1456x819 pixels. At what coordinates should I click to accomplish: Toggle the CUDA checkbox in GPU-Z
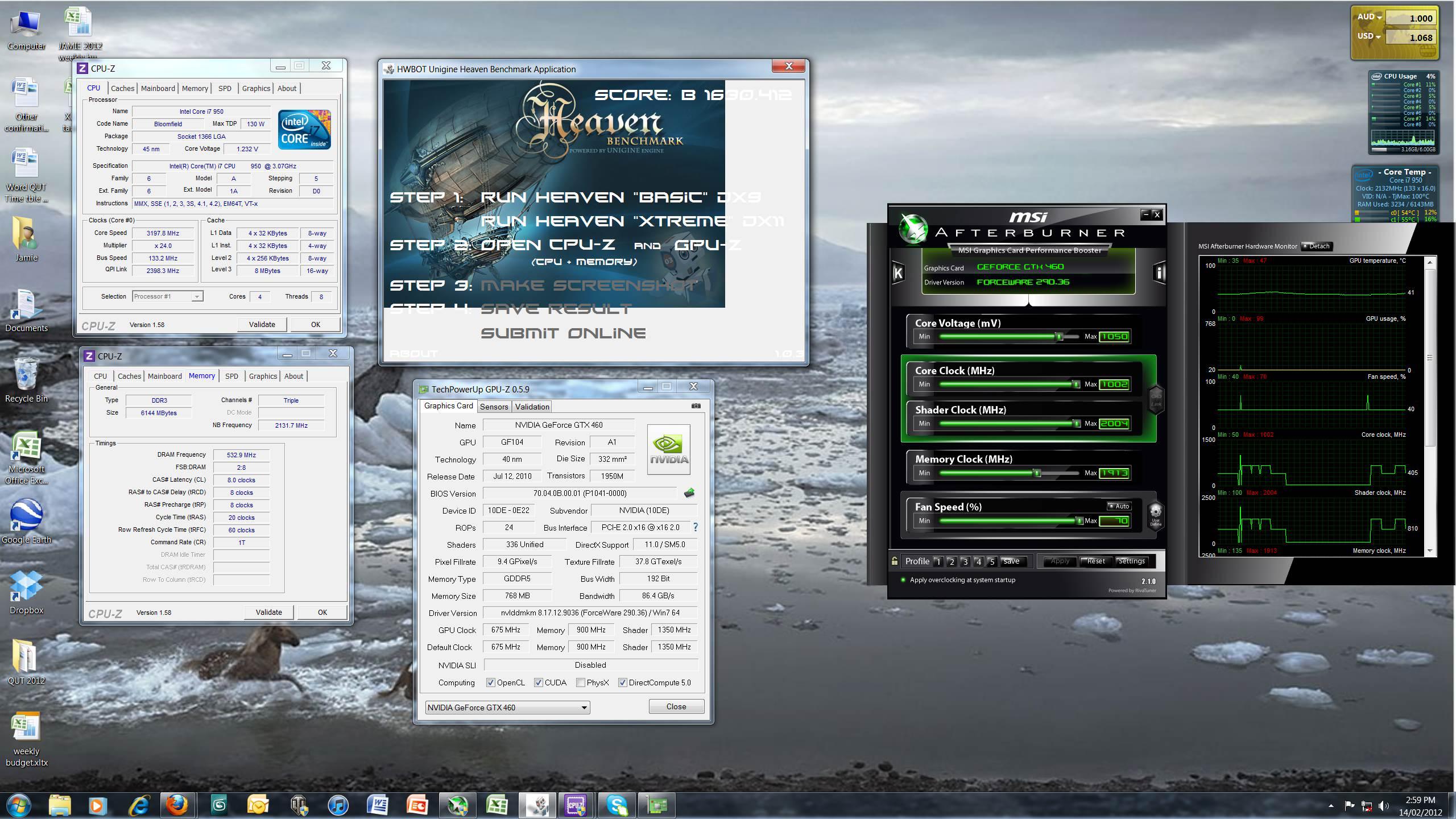point(538,682)
